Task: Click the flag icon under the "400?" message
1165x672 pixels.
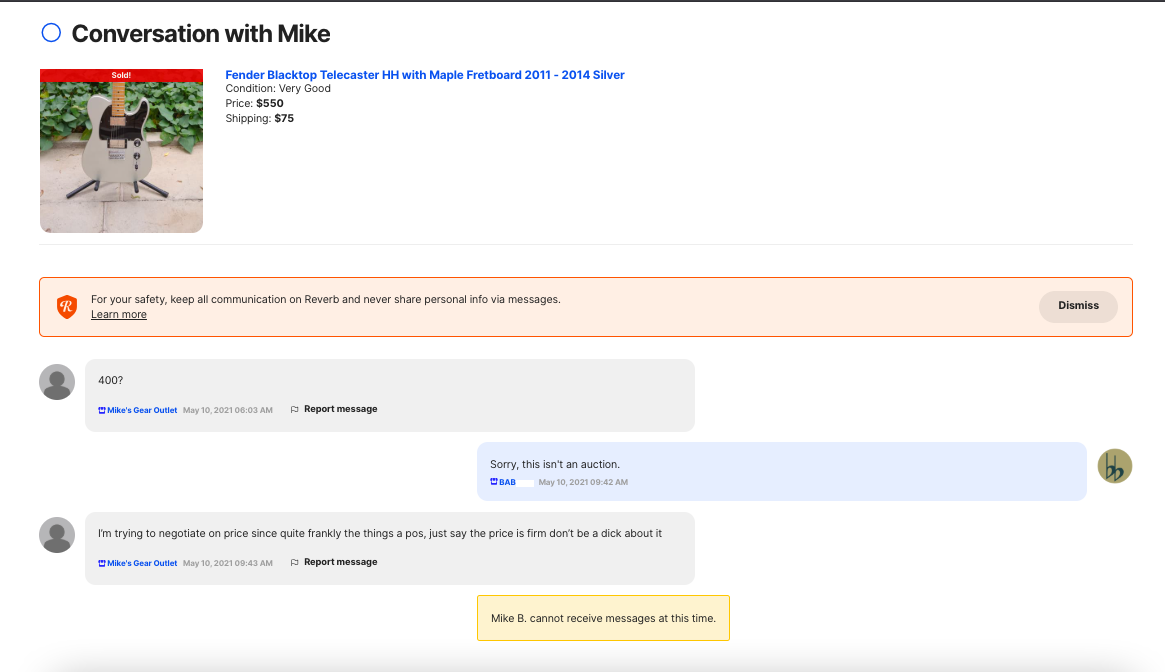Action: tap(294, 409)
